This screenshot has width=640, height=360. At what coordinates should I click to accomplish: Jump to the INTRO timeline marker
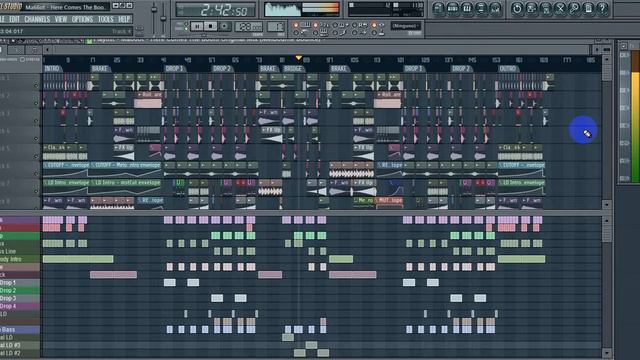coord(52,69)
